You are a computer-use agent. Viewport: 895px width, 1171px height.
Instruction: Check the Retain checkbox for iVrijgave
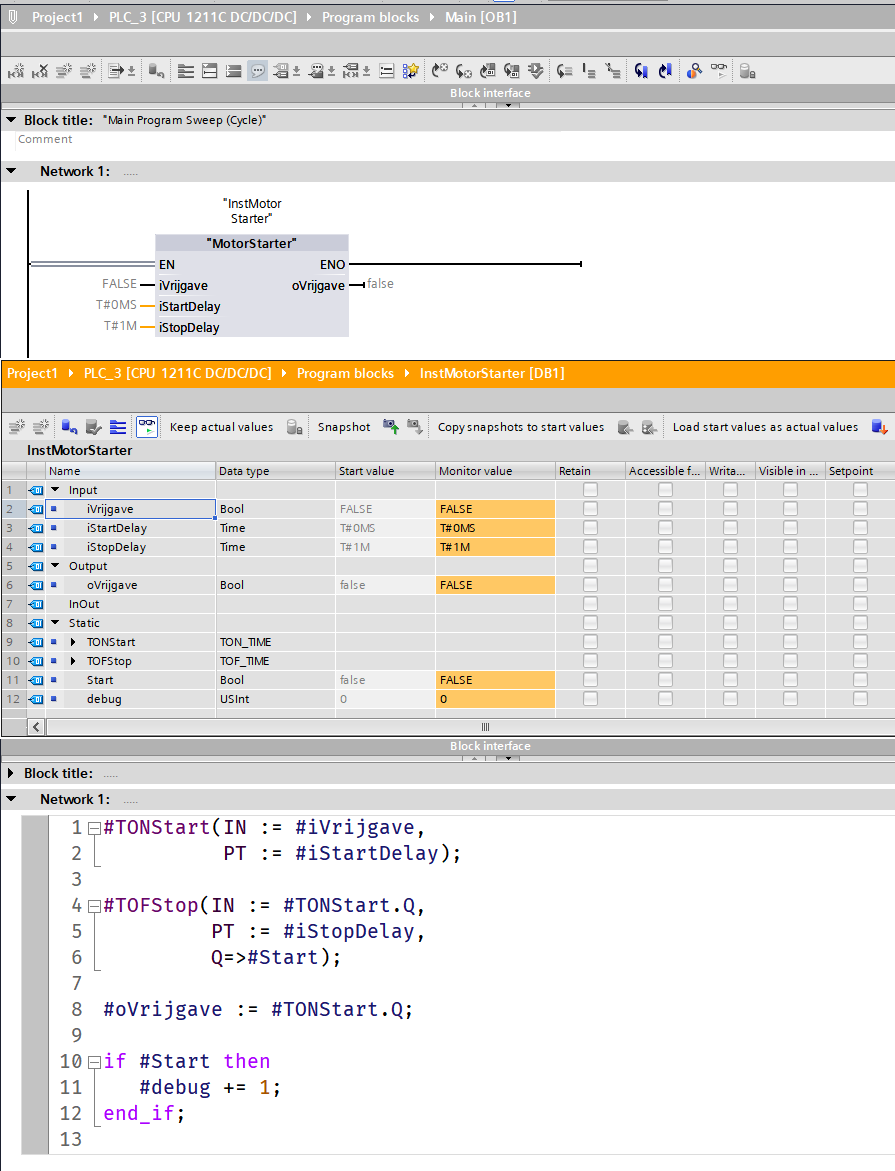(x=590, y=509)
